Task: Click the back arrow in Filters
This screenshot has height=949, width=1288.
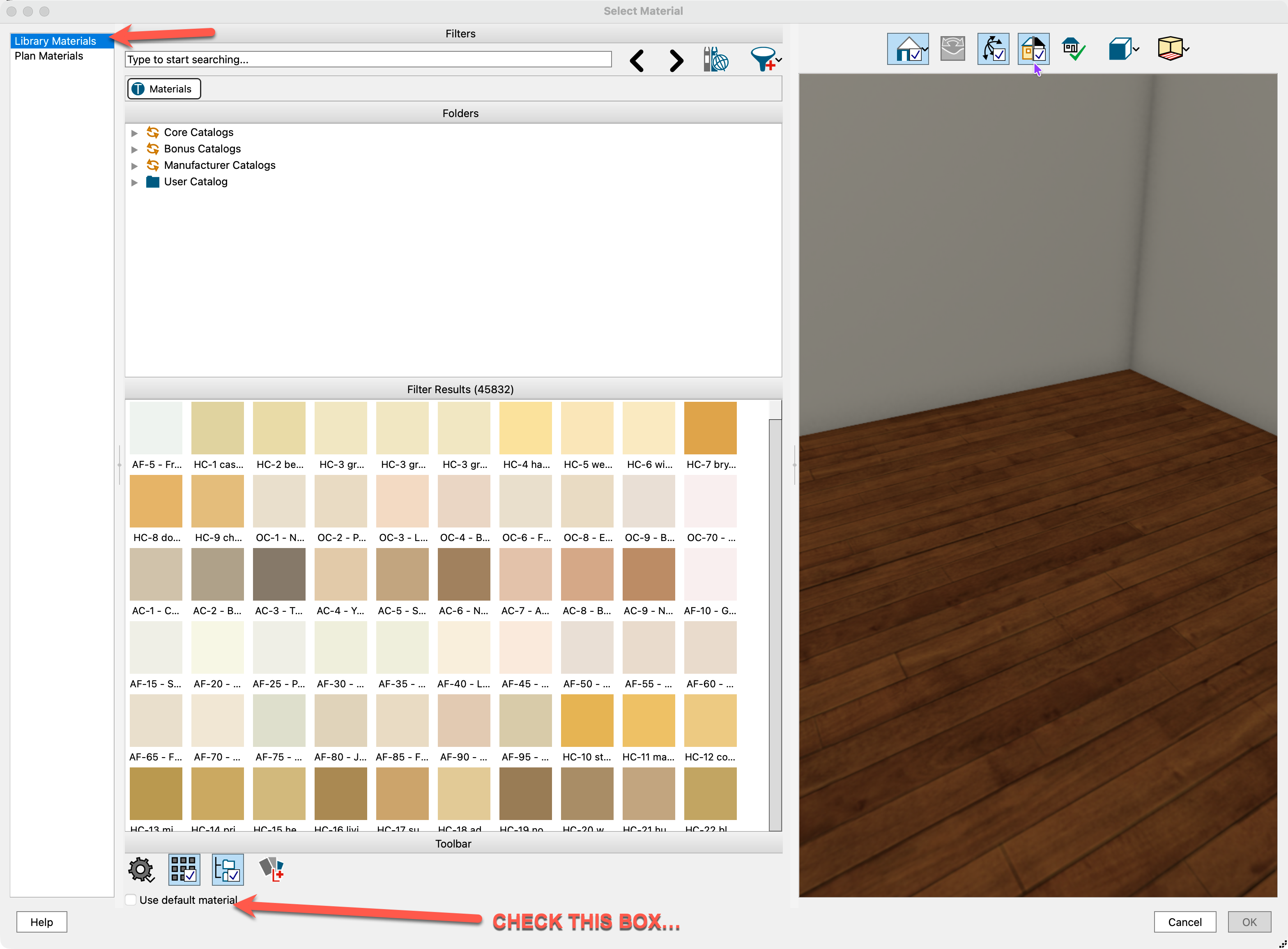Action: click(x=636, y=60)
